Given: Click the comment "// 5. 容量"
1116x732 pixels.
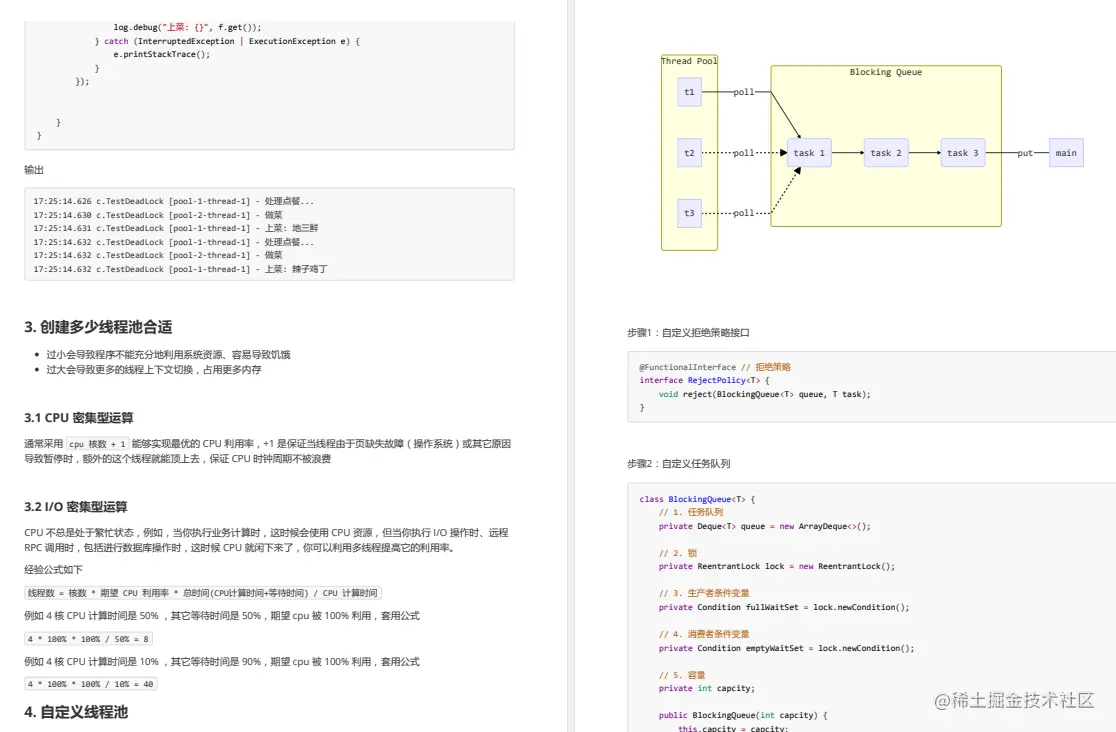Looking at the screenshot, I should pos(682,675).
